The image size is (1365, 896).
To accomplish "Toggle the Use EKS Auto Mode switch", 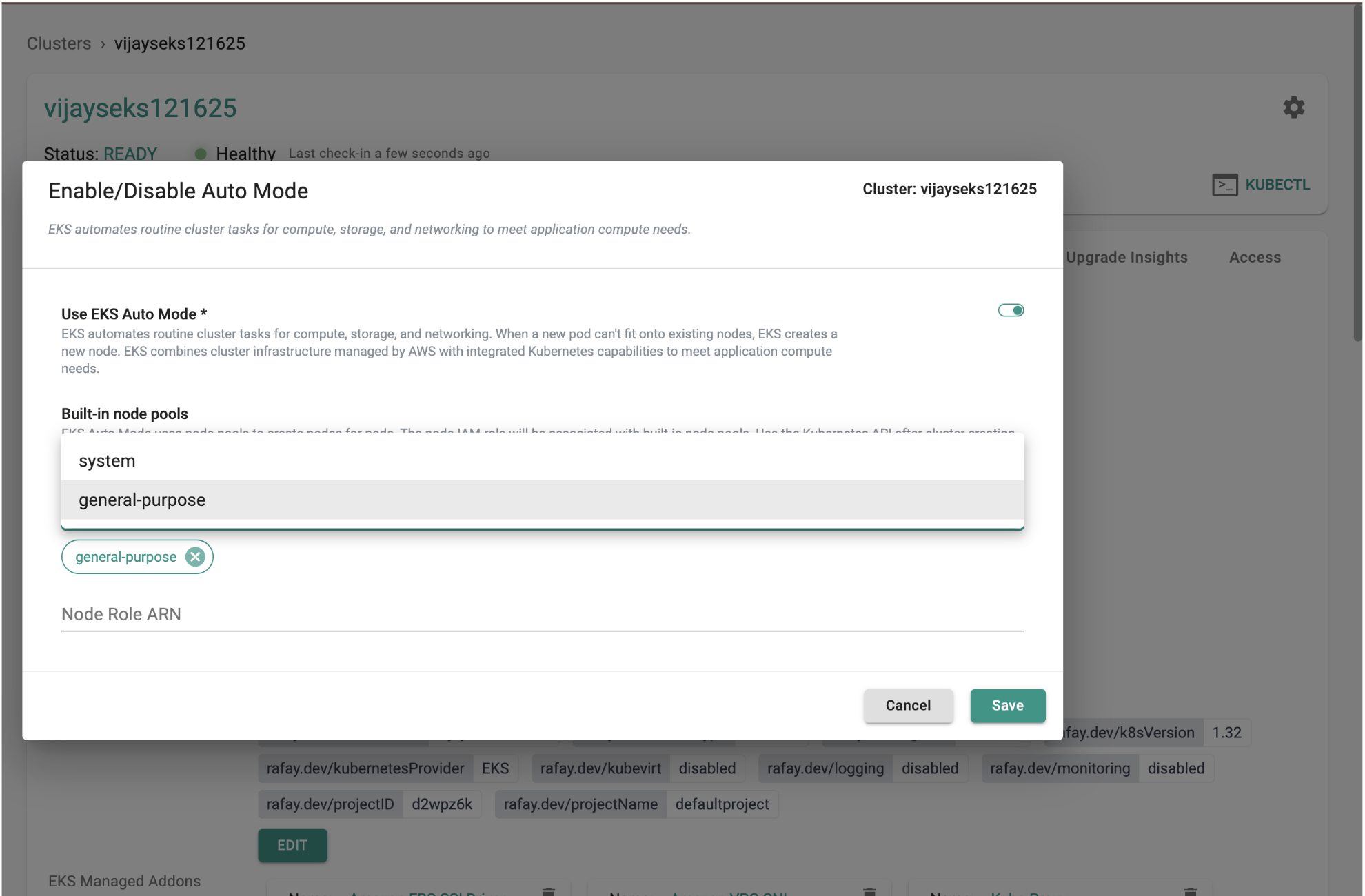I will [1011, 310].
